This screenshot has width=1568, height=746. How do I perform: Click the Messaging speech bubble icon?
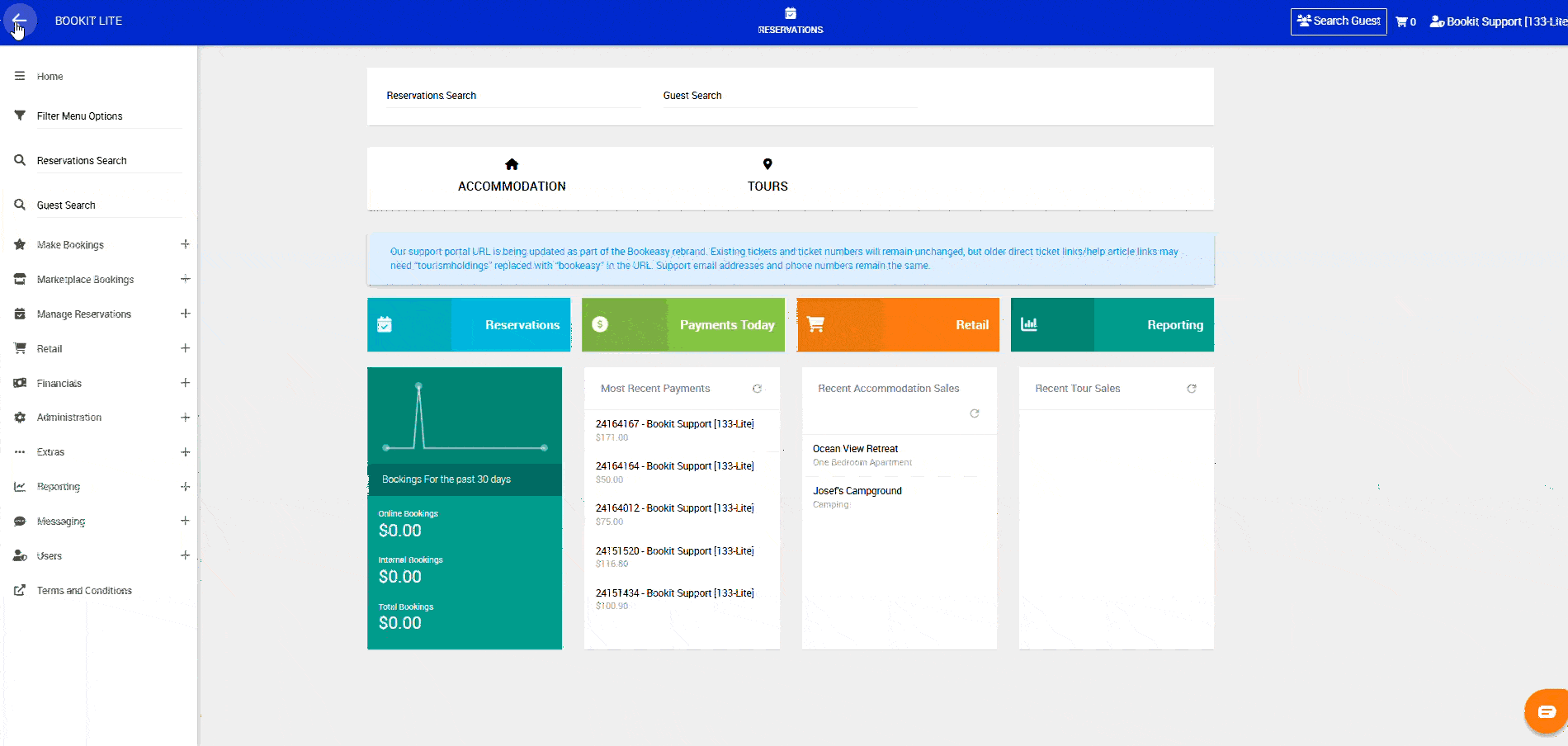[x=20, y=522]
